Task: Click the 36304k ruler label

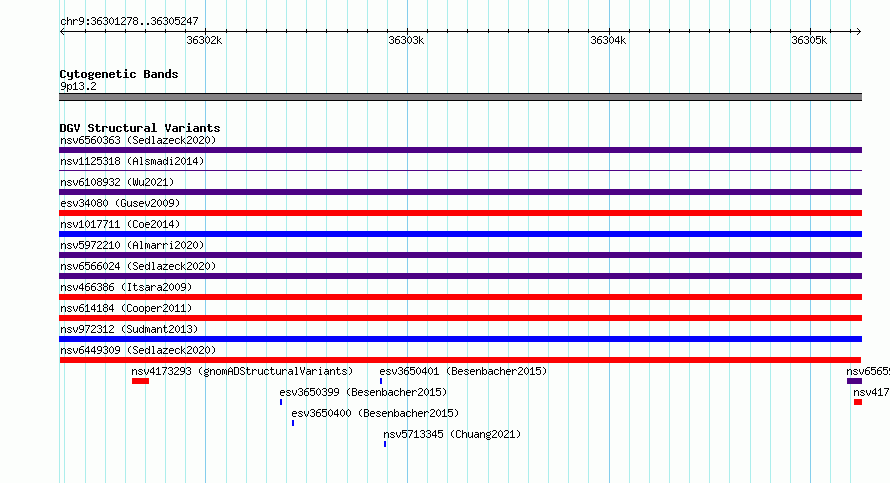Action: point(608,40)
